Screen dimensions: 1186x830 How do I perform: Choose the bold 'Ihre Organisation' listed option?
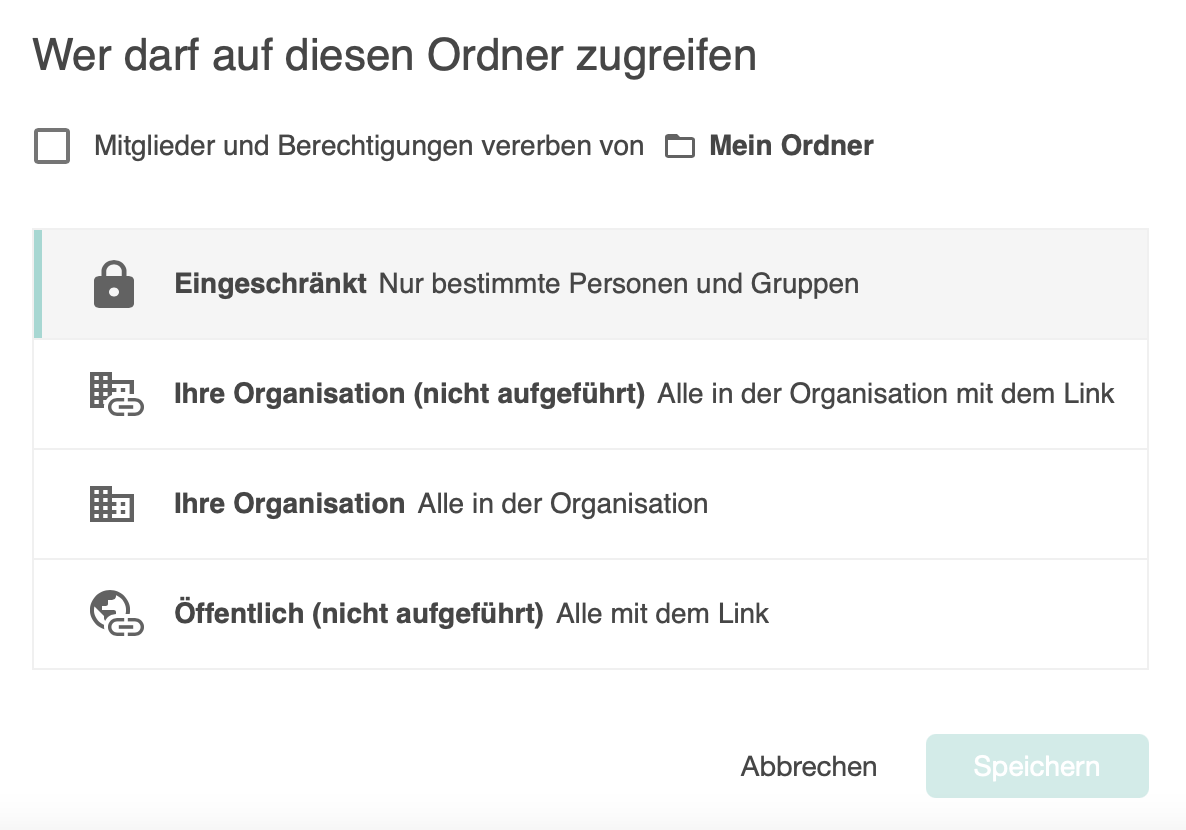(289, 504)
